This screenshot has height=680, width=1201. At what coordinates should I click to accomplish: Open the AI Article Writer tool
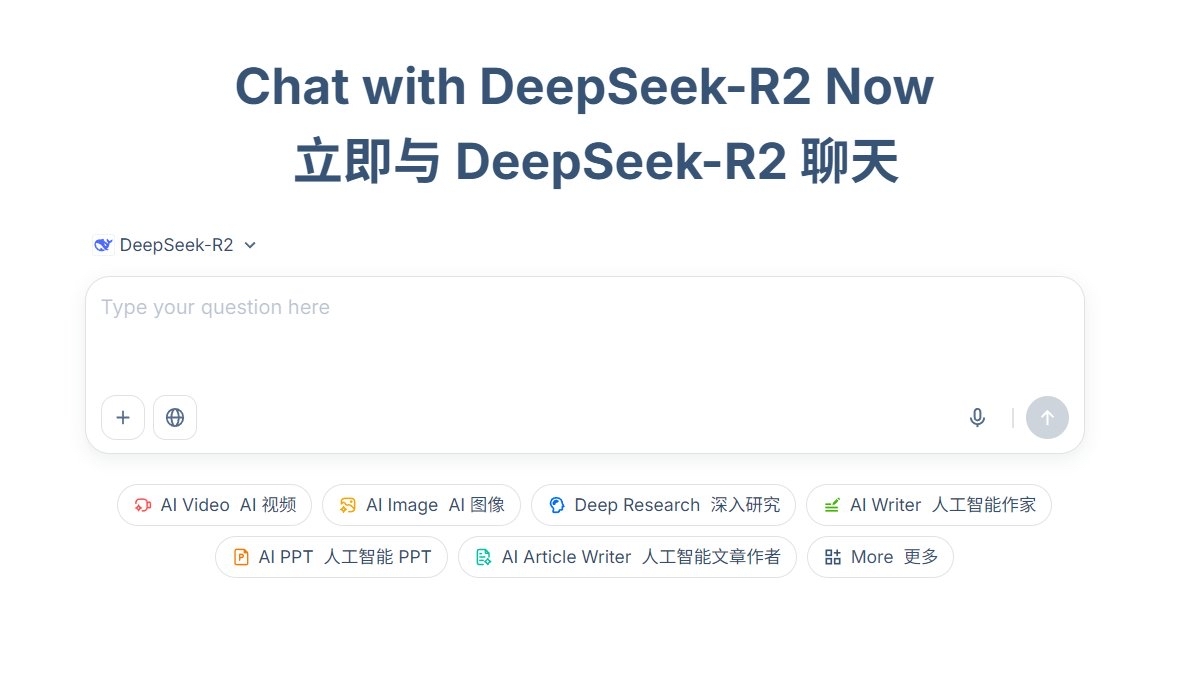coord(627,557)
